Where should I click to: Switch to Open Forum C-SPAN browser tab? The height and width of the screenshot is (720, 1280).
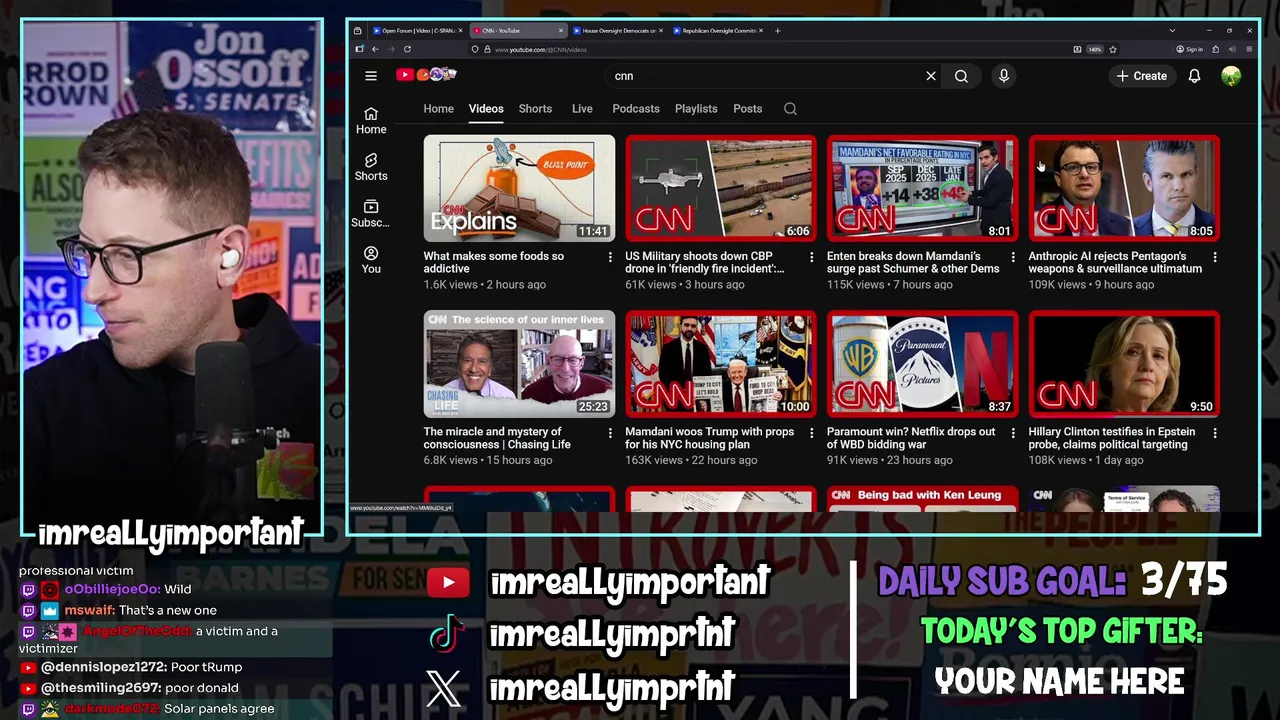point(416,31)
